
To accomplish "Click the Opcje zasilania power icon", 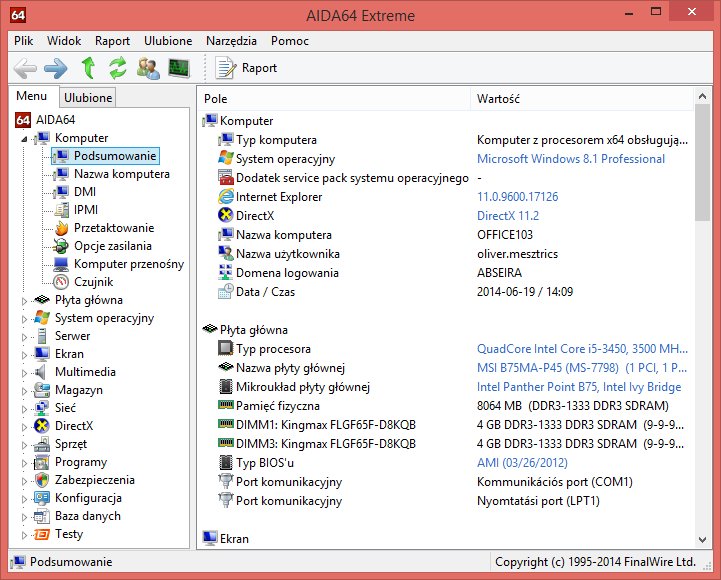I will tap(61, 246).
